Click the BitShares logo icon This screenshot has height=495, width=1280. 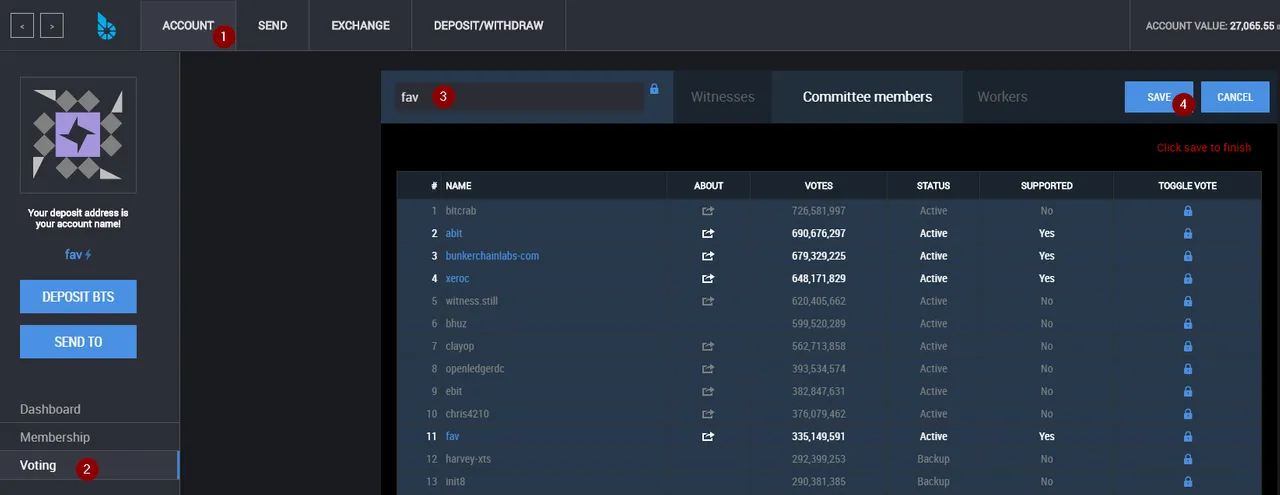click(x=106, y=26)
